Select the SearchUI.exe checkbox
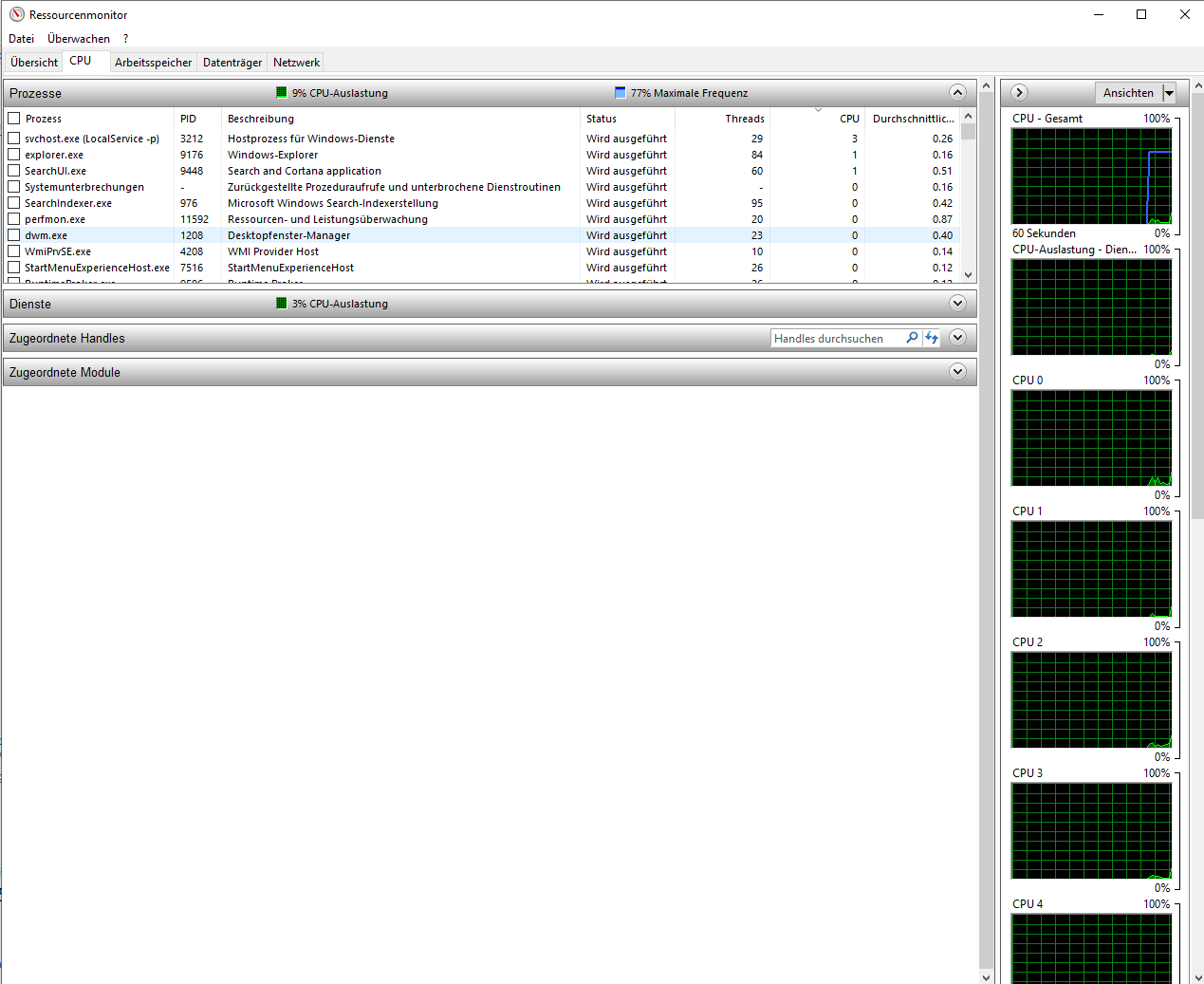 coord(14,171)
